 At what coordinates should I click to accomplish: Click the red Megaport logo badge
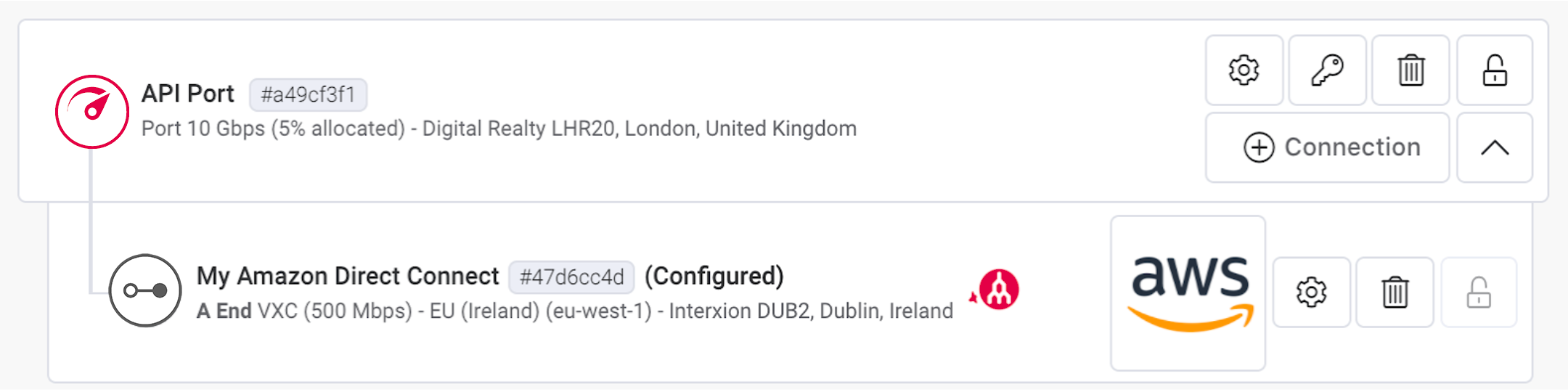point(998,290)
